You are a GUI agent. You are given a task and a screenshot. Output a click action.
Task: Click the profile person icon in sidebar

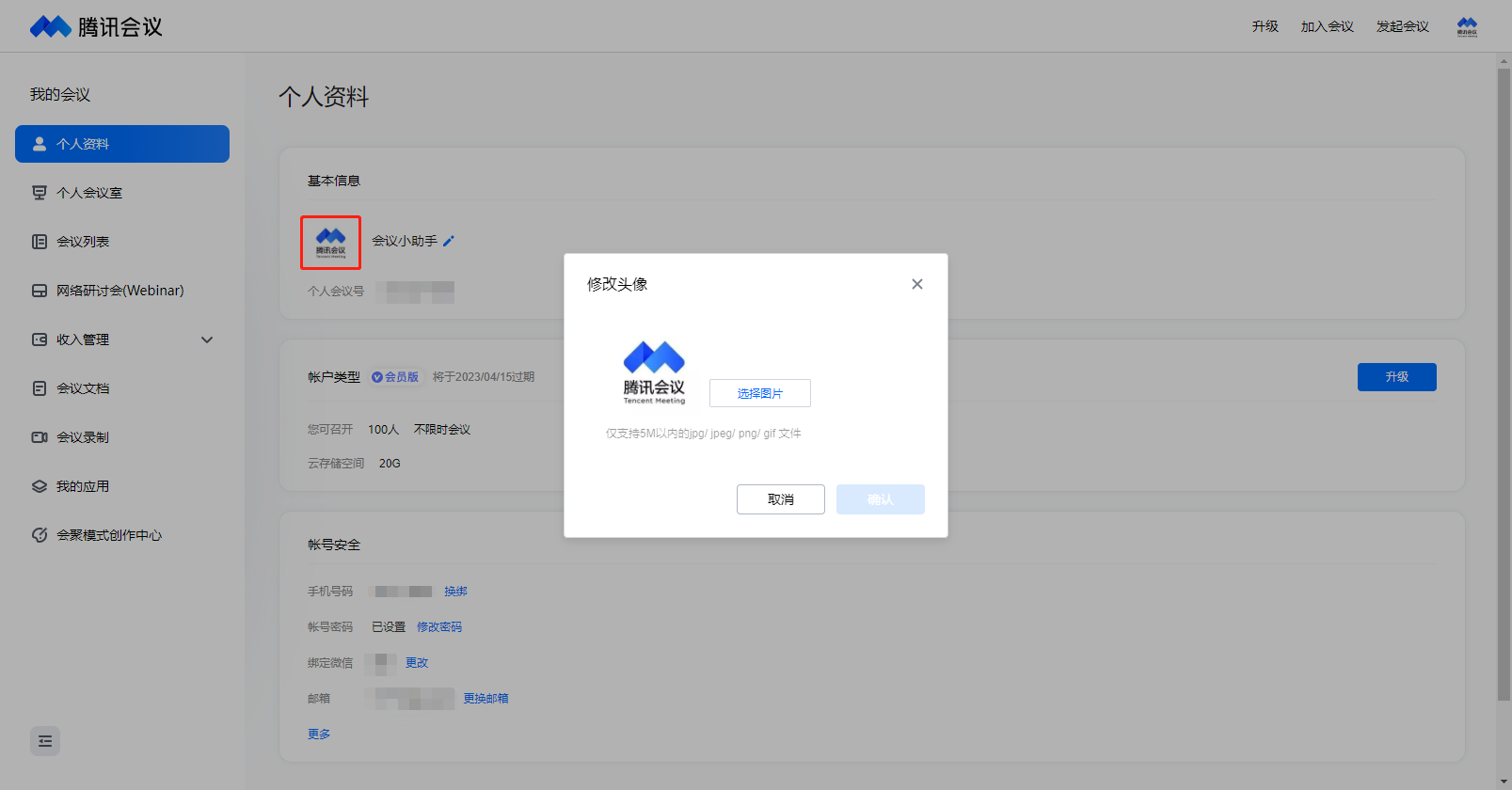pos(40,144)
